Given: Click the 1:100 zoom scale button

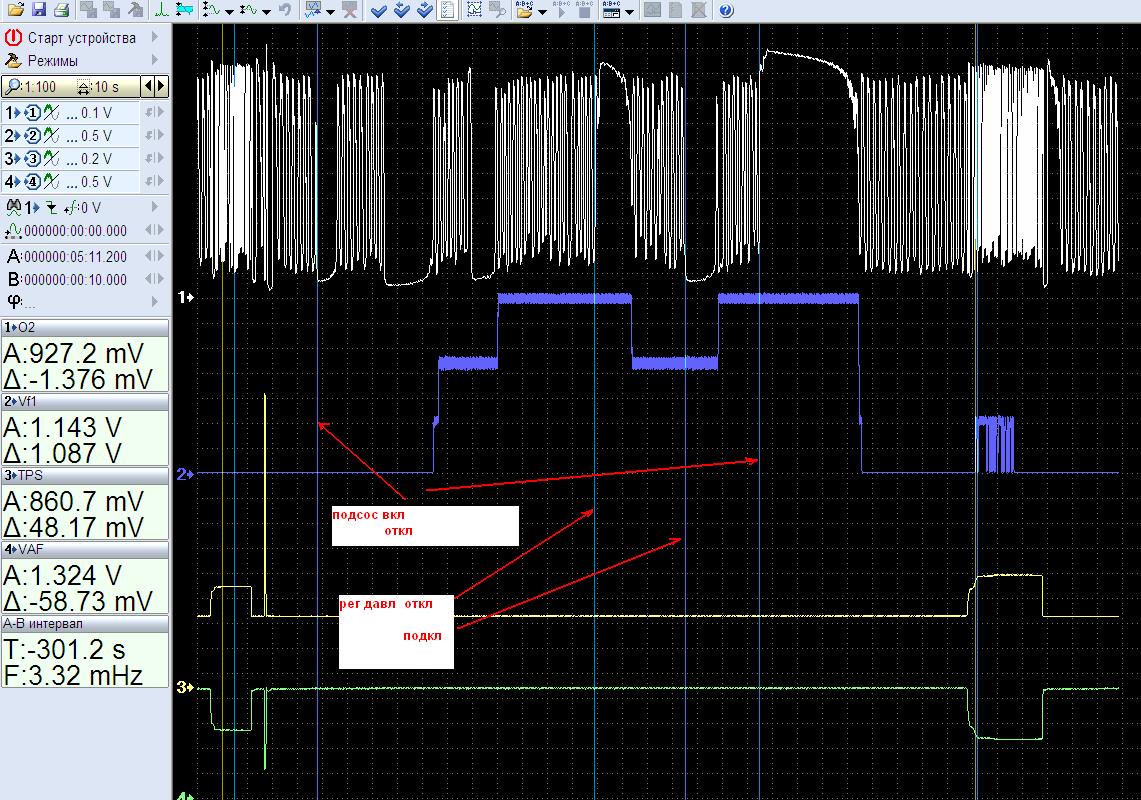Looking at the screenshot, I should pyautogui.click(x=34, y=87).
